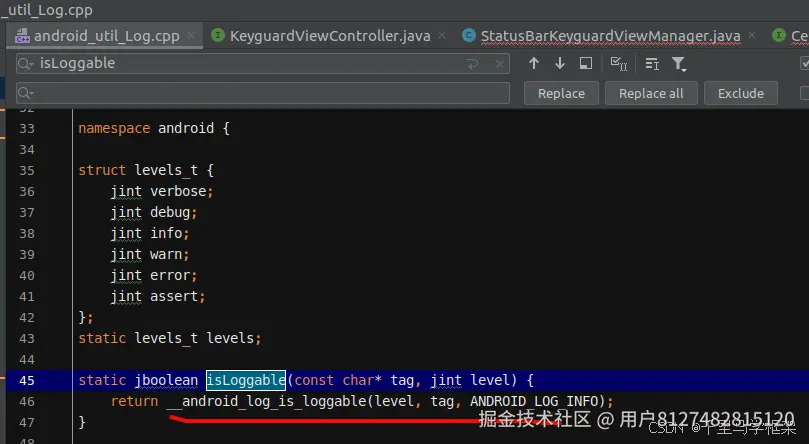The height and width of the screenshot is (444, 809).
Task: Open replace history magnifier in replace field
Action: [25, 93]
